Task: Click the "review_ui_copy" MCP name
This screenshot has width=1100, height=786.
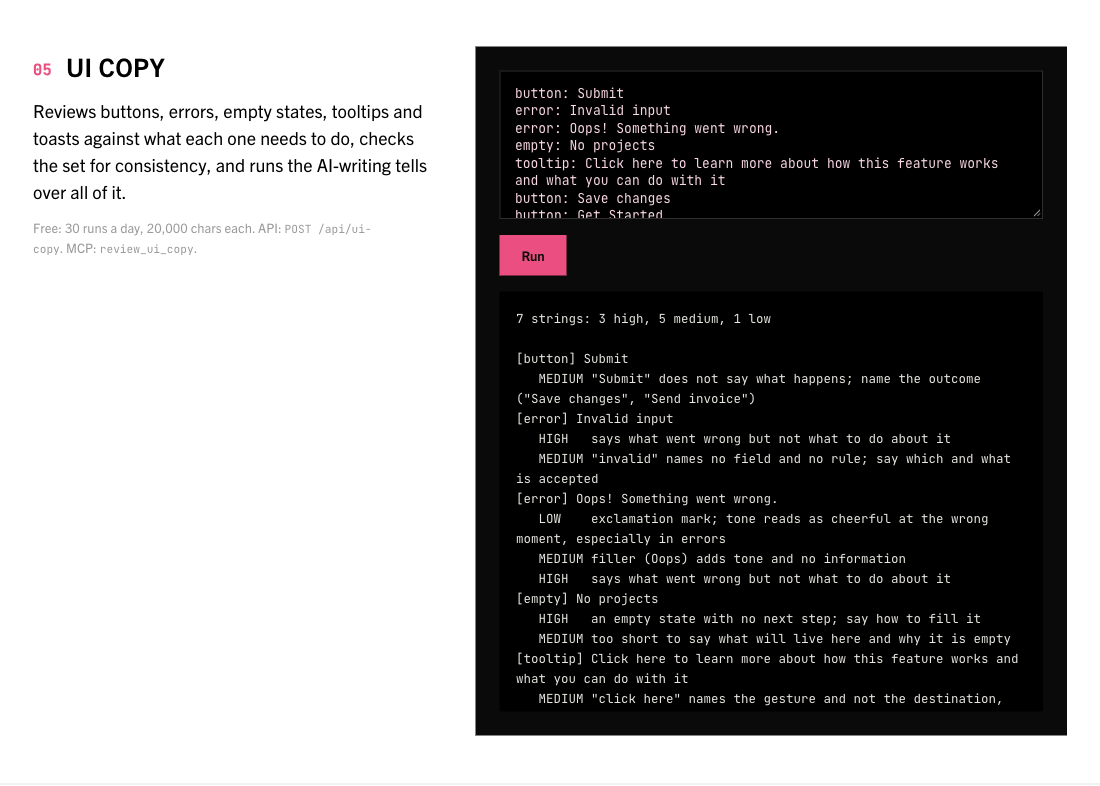Action: (x=147, y=249)
